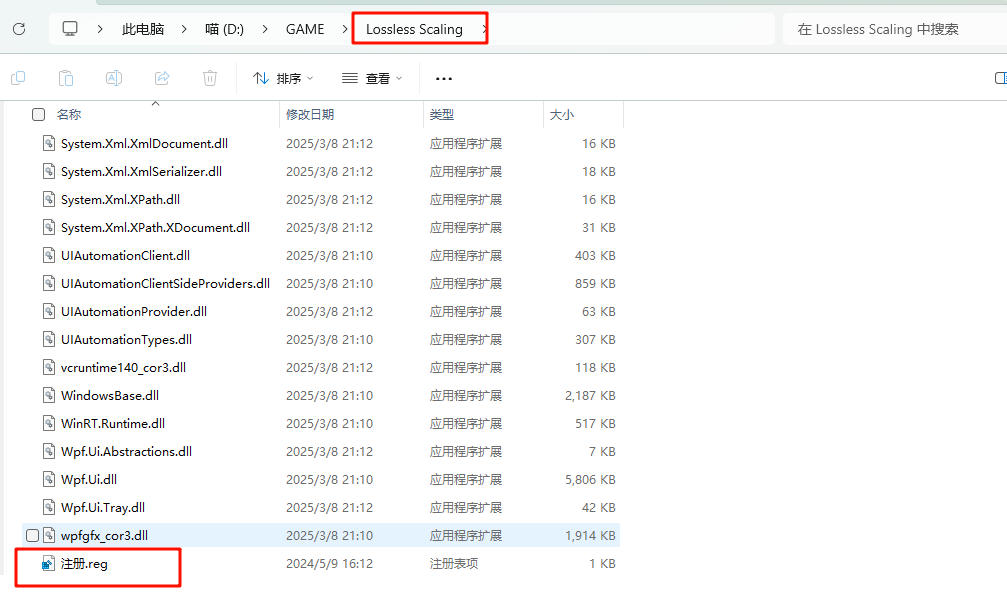Image resolution: width=1007 pixels, height=598 pixels.
Task: Sort by 类型 column header
Action: (x=442, y=114)
